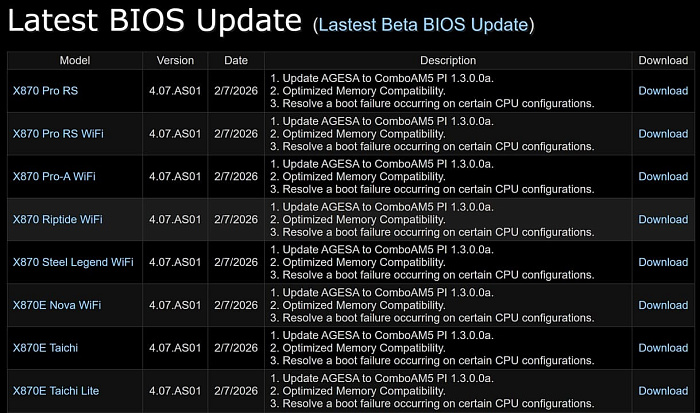
Task: Download the X870 Pro-A WiFi BIOS
Action: point(663,177)
